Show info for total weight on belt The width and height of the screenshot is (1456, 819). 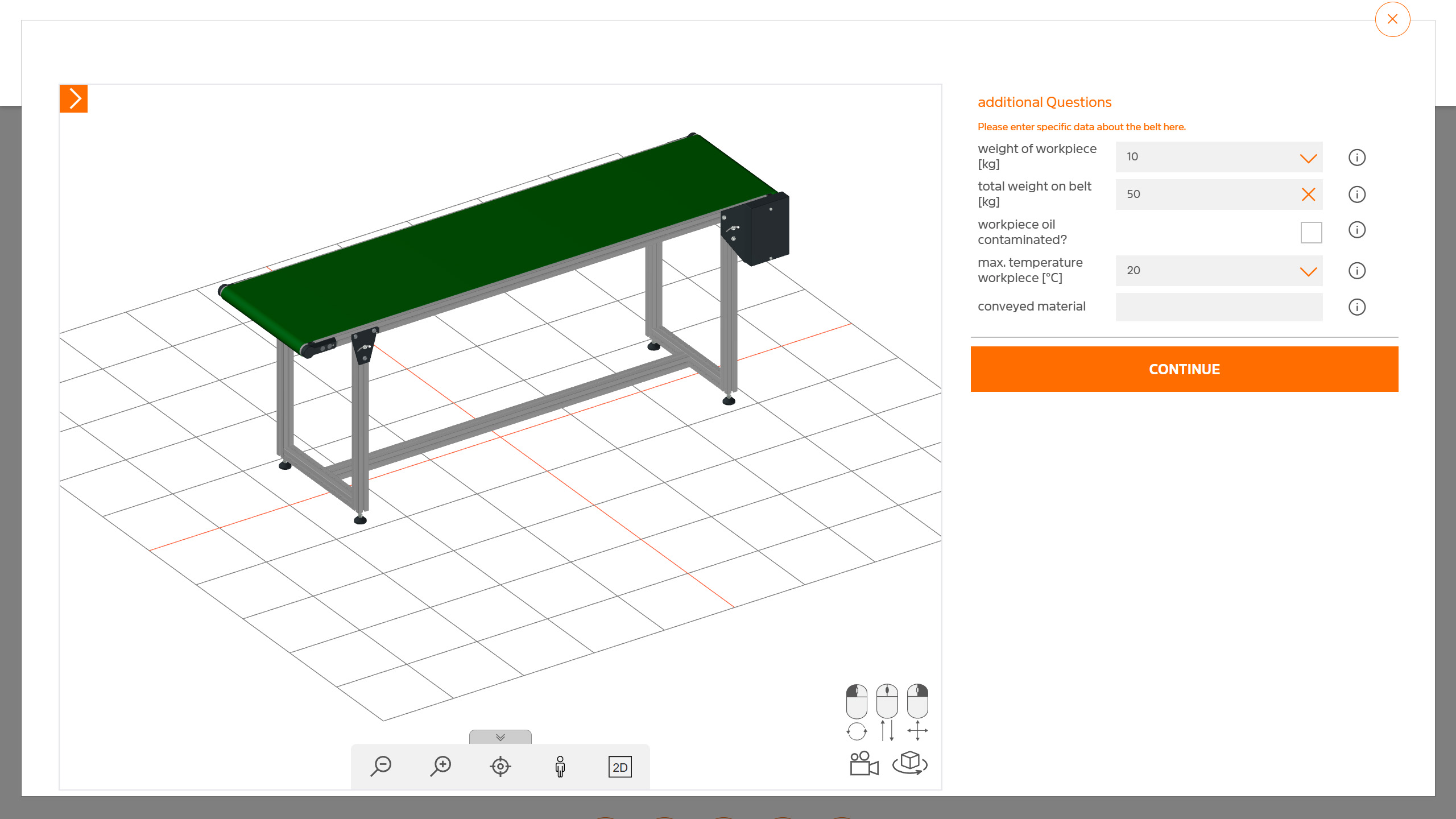click(x=1356, y=195)
